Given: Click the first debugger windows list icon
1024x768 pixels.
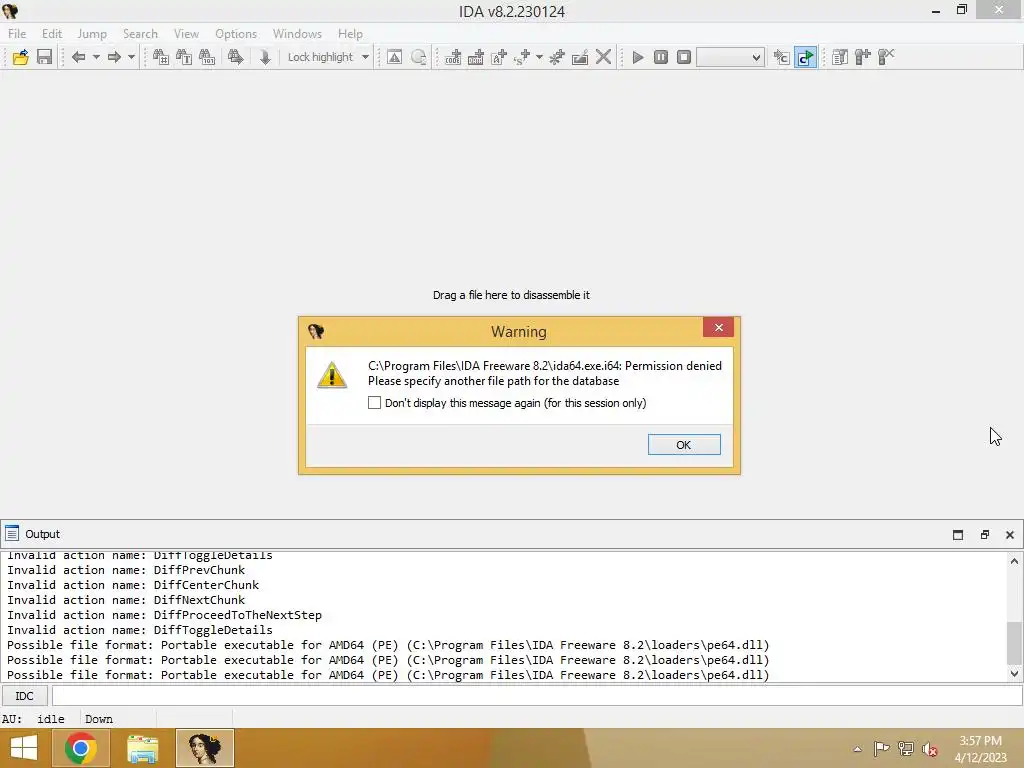Looking at the screenshot, I should [840, 57].
